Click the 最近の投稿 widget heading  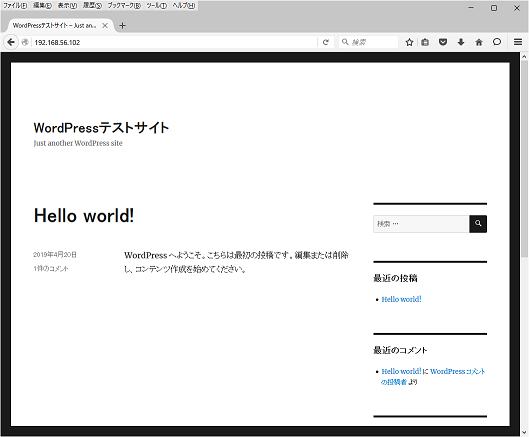pyautogui.click(x=395, y=278)
